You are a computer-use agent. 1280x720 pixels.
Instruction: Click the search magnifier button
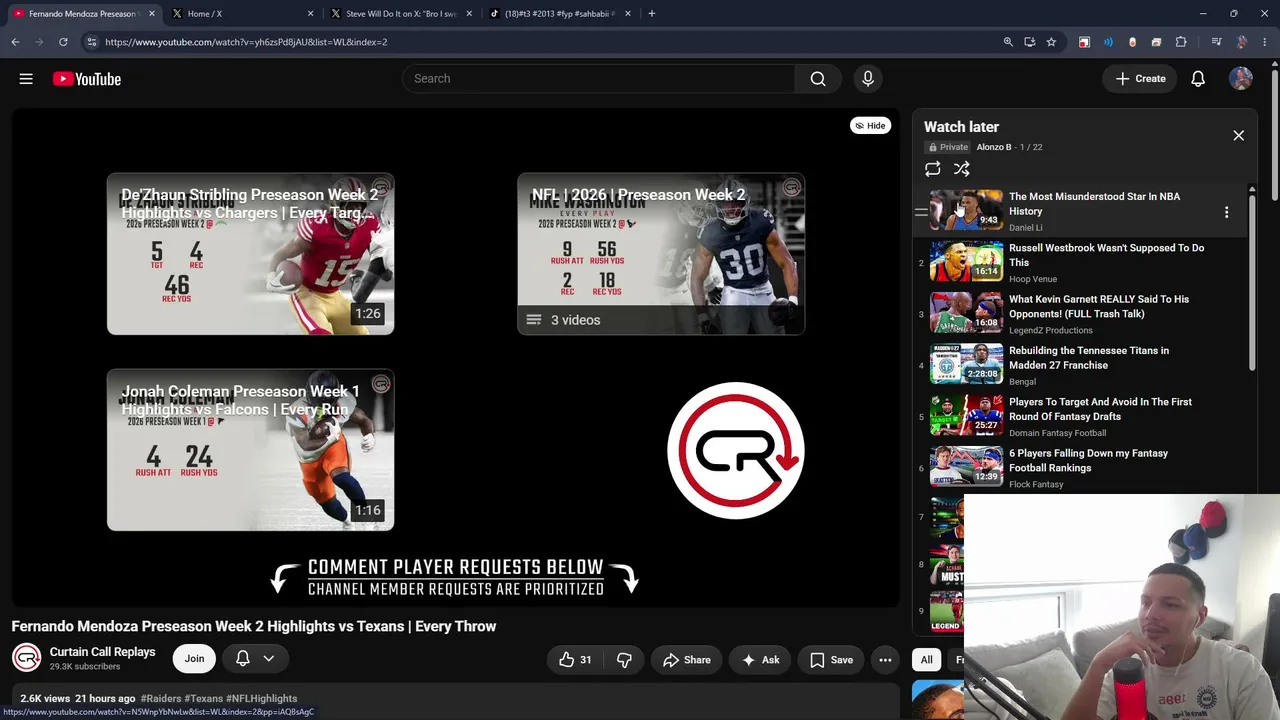point(818,79)
